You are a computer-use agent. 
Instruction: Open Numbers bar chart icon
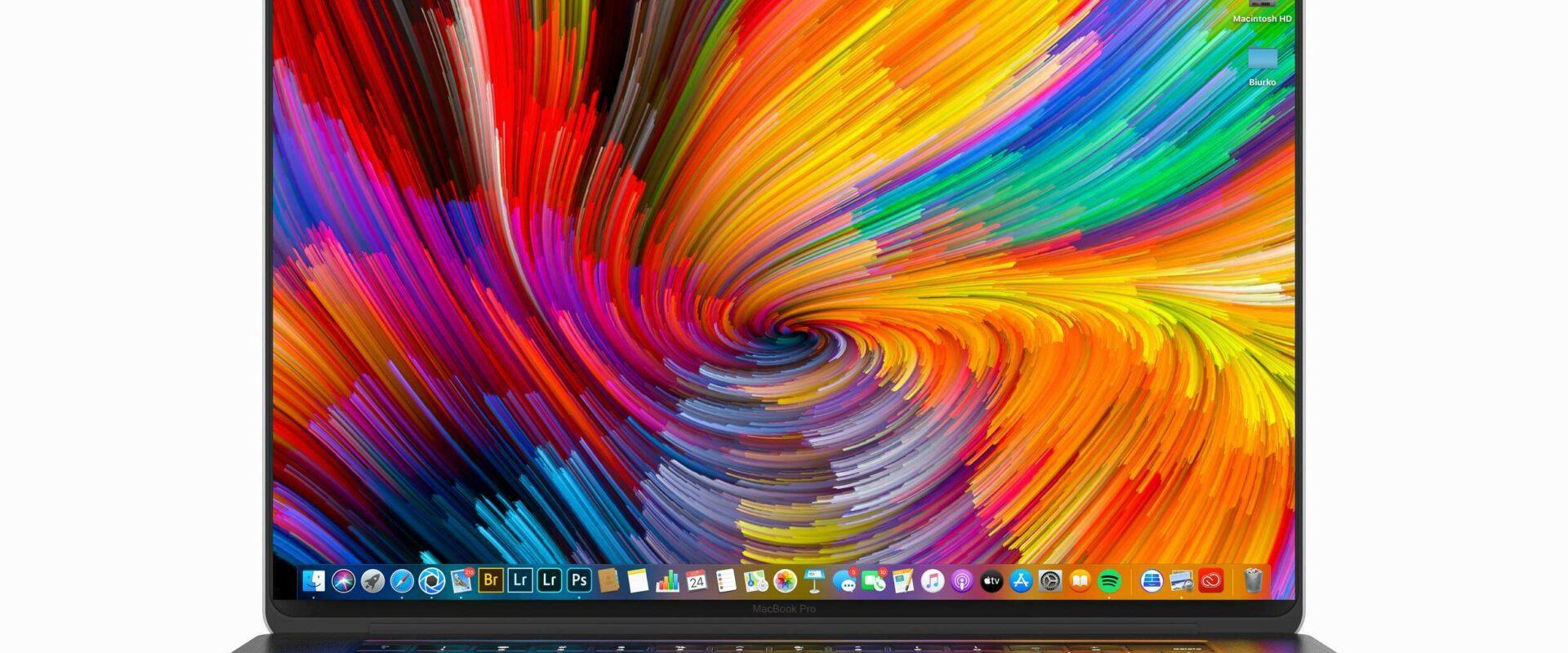click(x=667, y=580)
